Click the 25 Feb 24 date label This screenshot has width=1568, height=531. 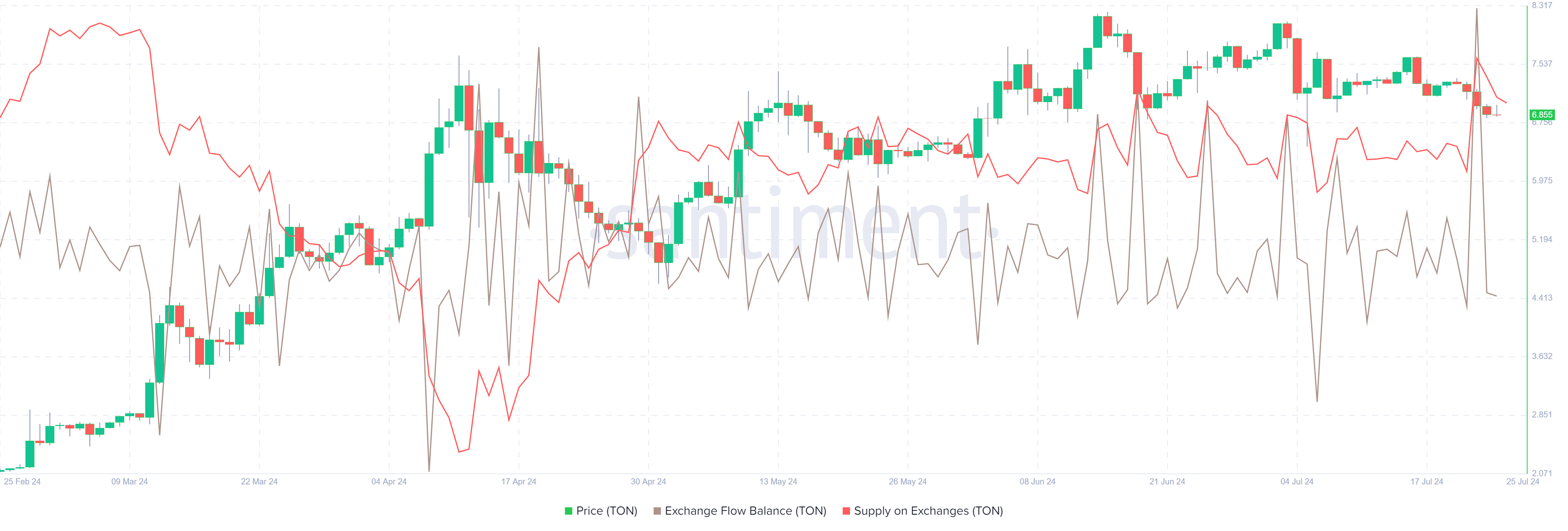pyautogui.click(x=22, y=482)
